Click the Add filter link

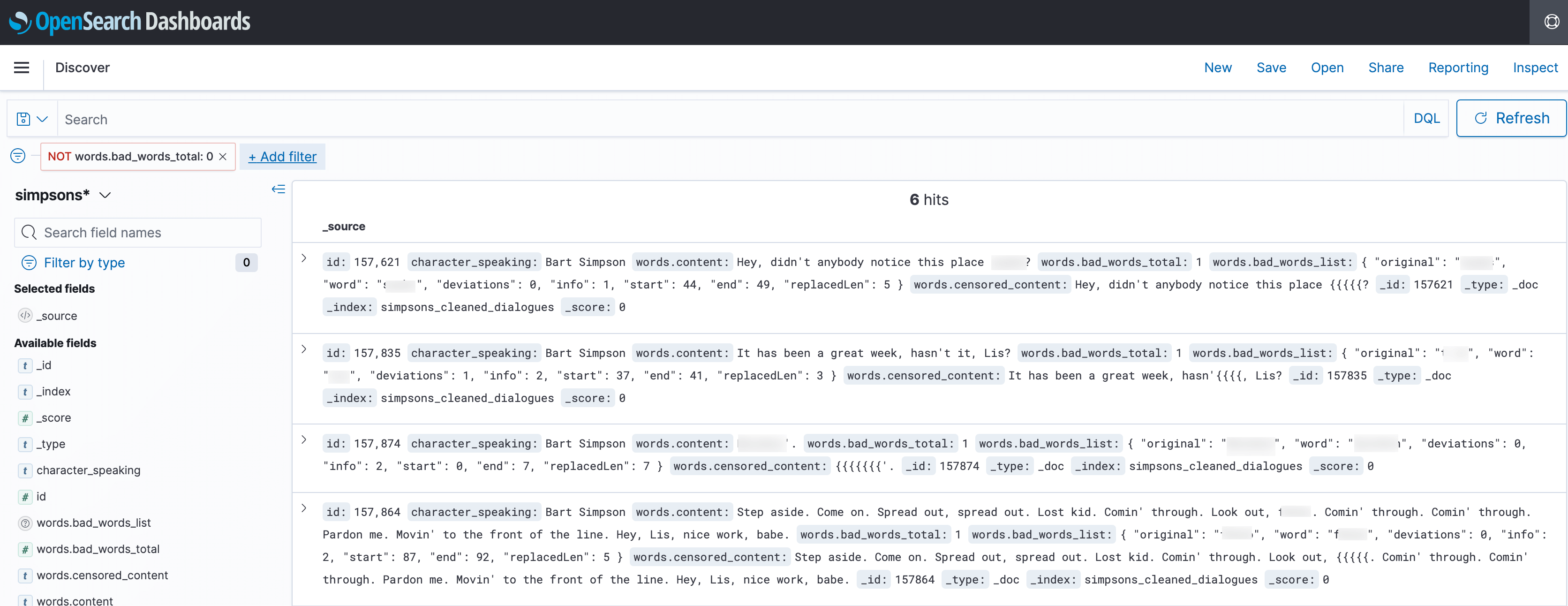[282, 157]
